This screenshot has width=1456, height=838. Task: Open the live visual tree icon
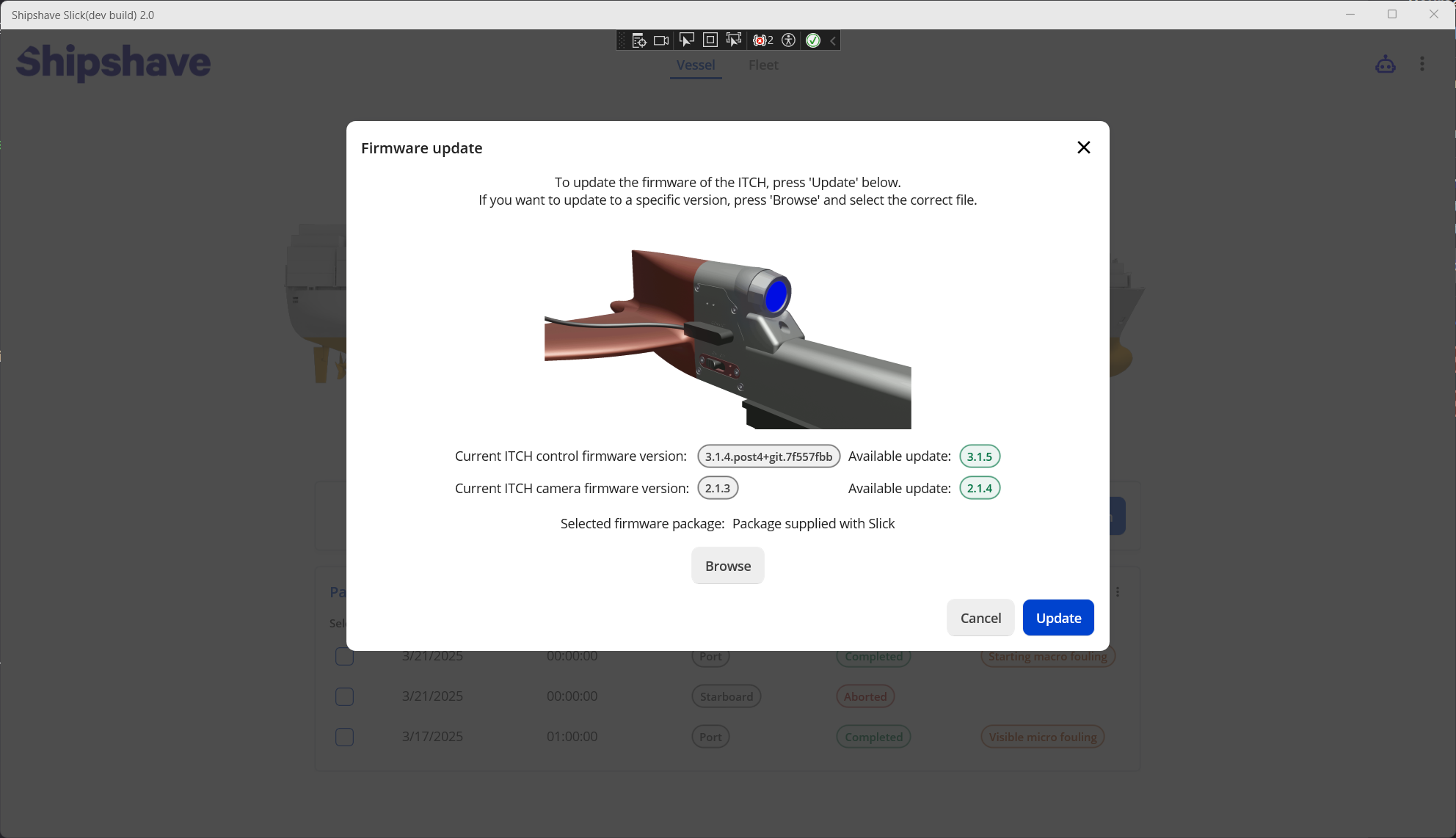pyautogui.click(x=638, y=40)
